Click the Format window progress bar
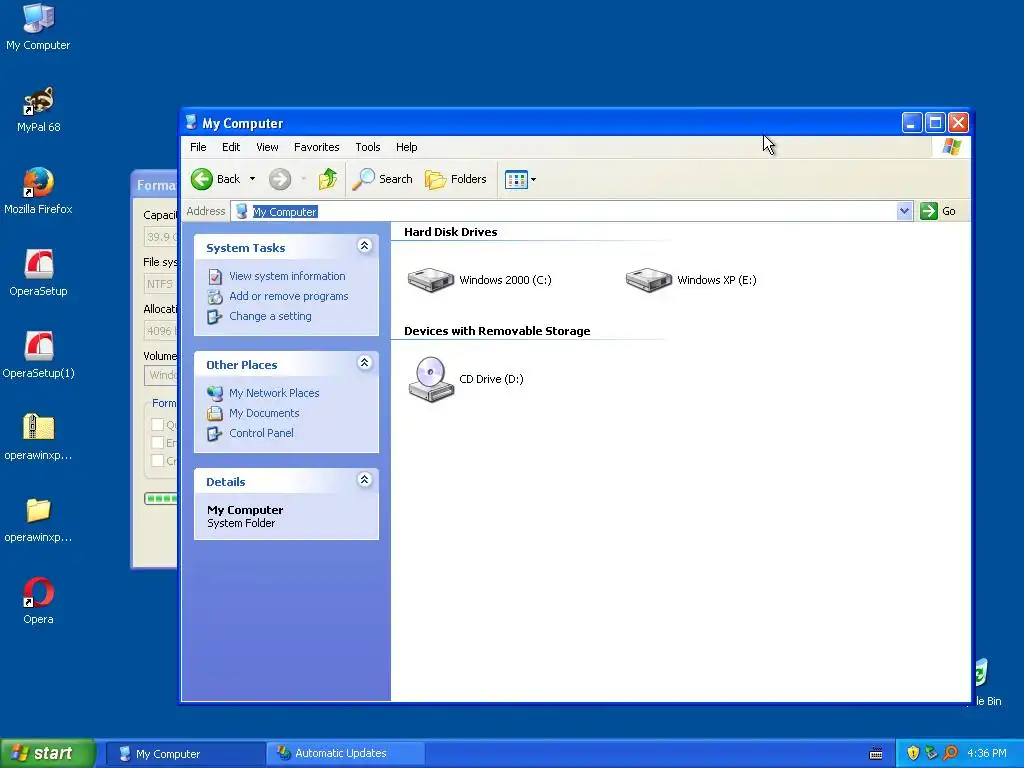This screenshot has height=768, width=1024. [x=161, y=499]
